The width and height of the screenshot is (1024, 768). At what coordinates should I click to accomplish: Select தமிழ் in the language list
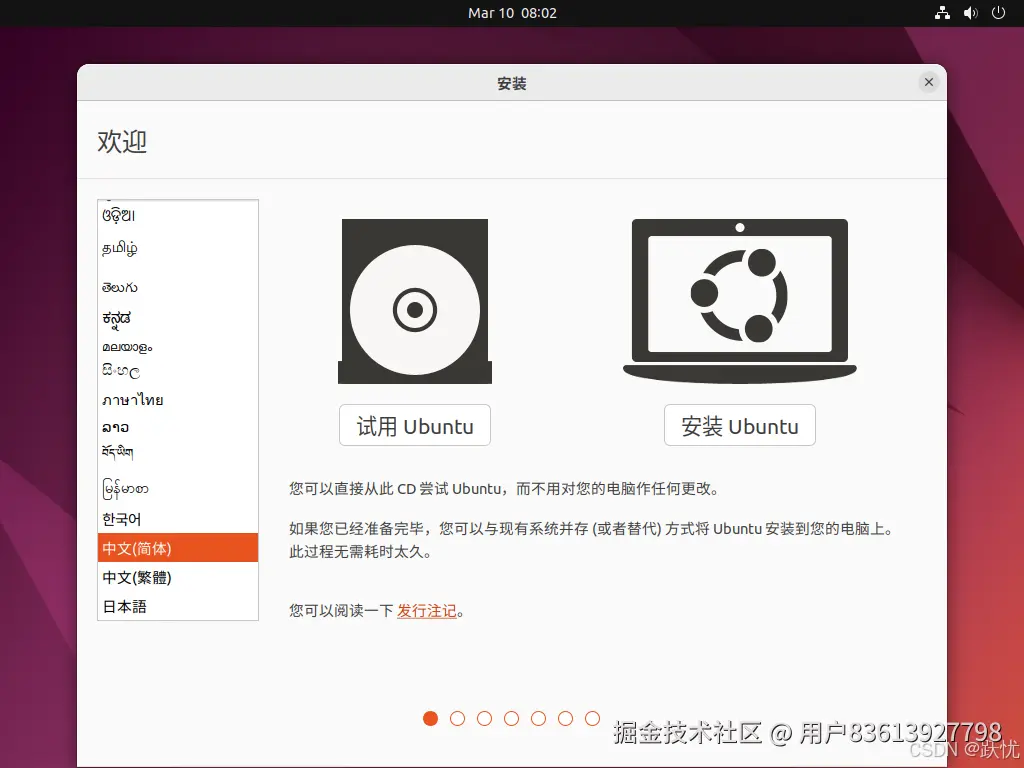pyautogui.click(x=178, y=248)
